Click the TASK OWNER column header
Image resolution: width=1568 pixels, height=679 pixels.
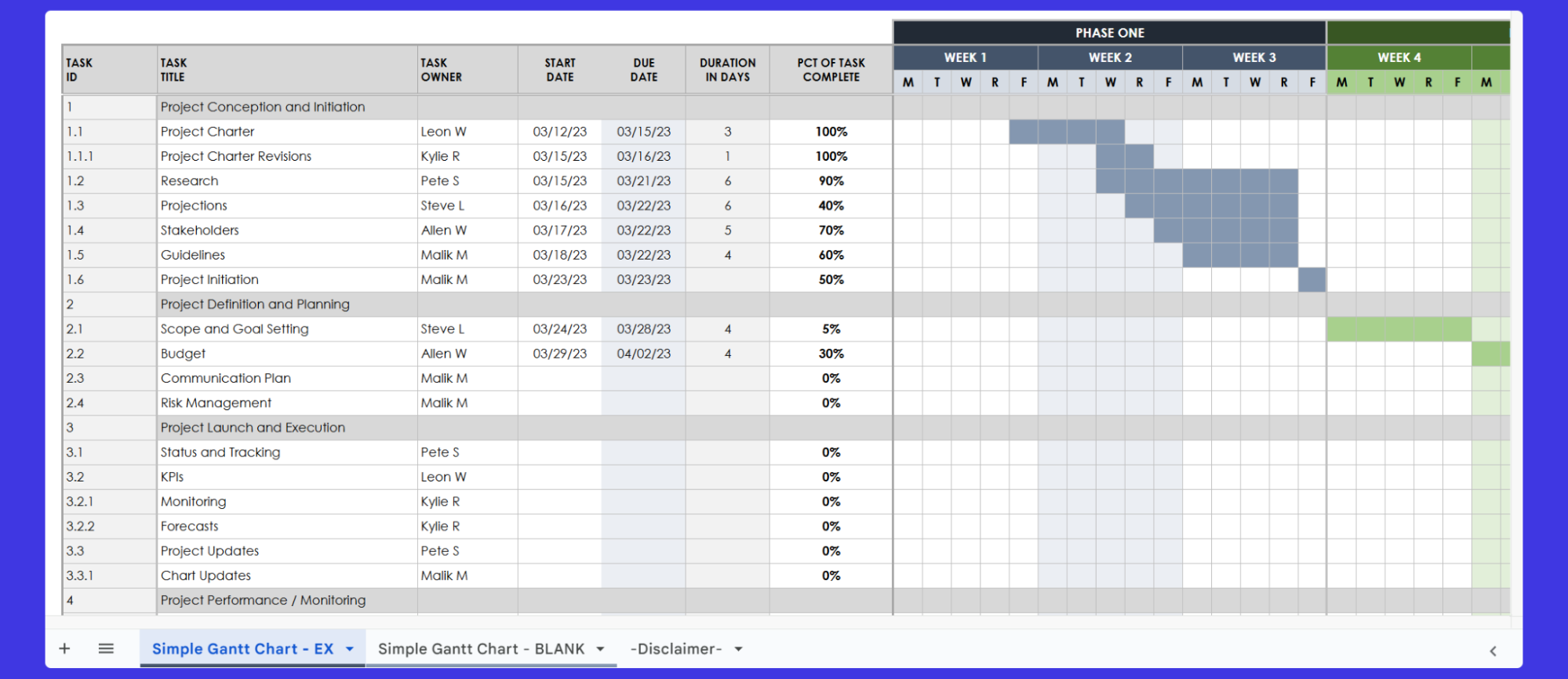[467, 70]
